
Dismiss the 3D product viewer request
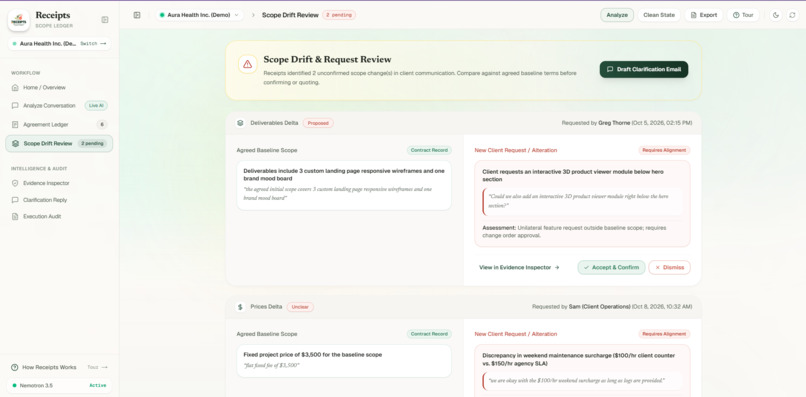click(x=669, y=267)
